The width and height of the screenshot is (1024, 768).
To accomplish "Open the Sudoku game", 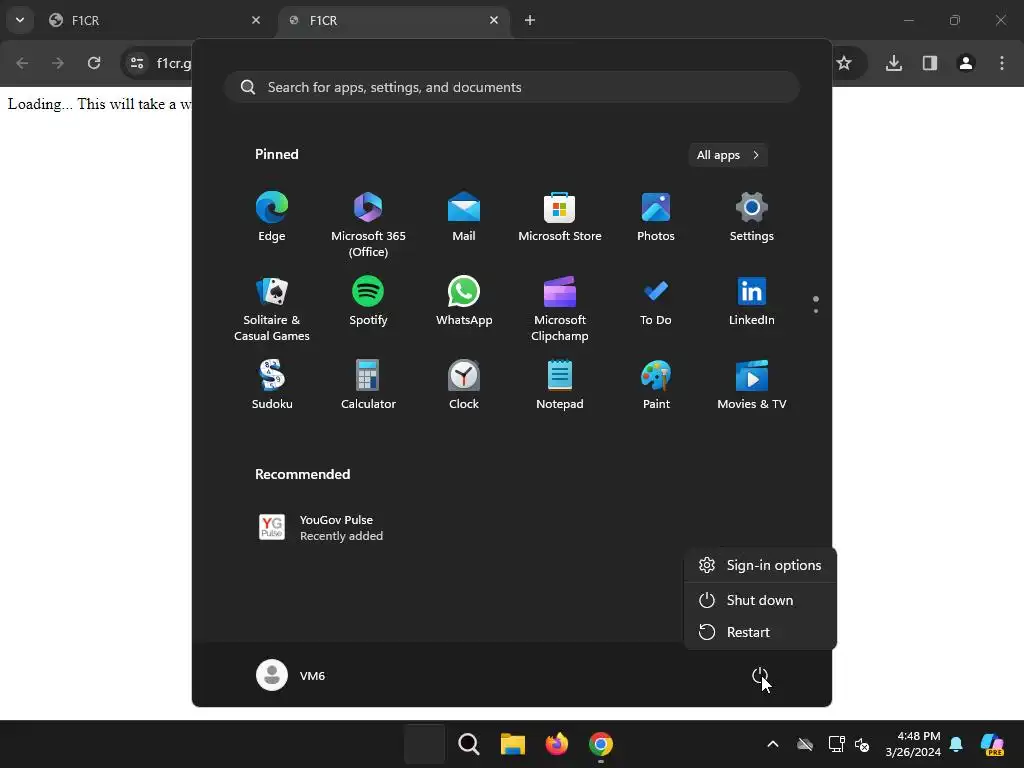I will point(272,385).
